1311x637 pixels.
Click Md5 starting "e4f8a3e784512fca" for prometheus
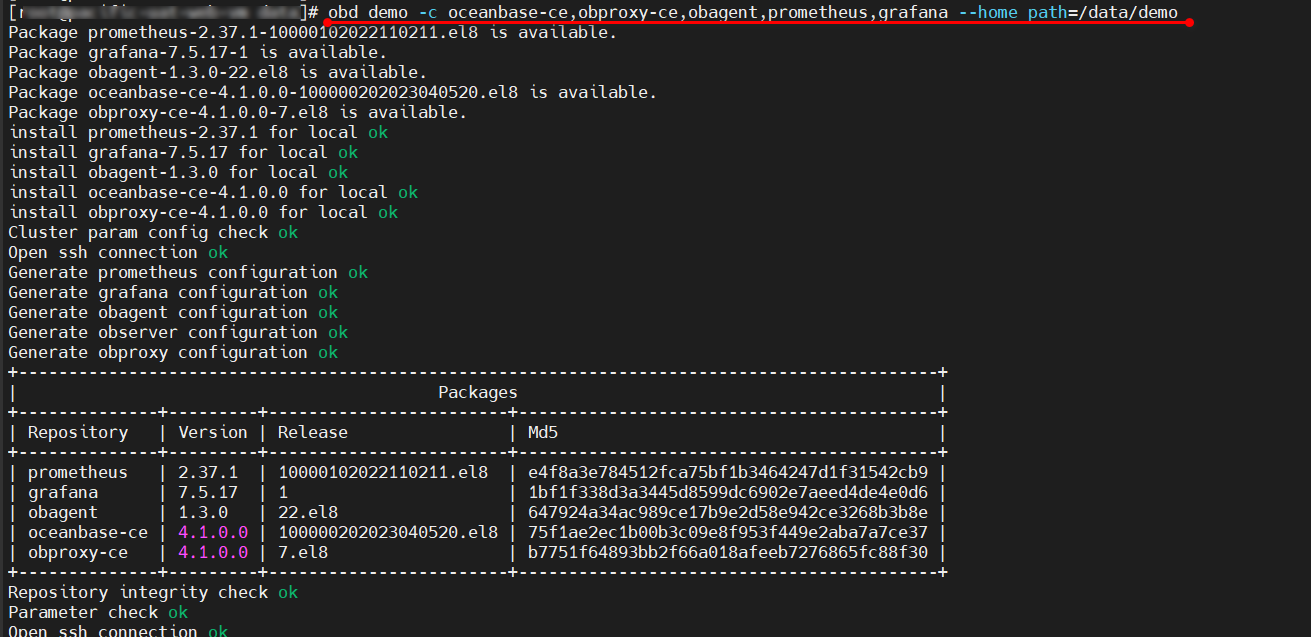tap(728, 472)
